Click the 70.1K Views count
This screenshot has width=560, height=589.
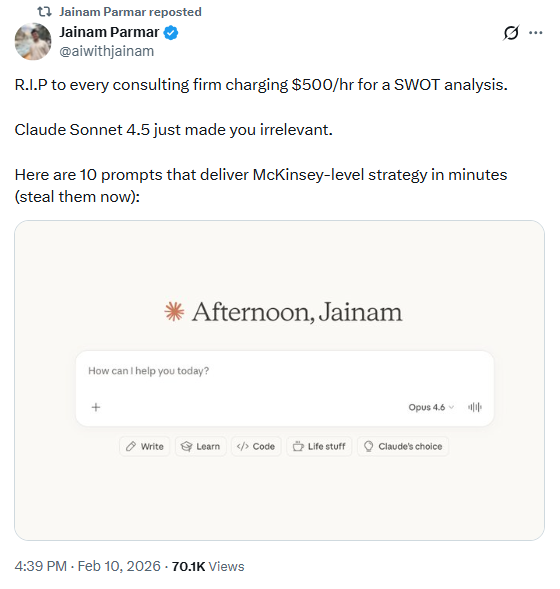[x=208, y=566]
